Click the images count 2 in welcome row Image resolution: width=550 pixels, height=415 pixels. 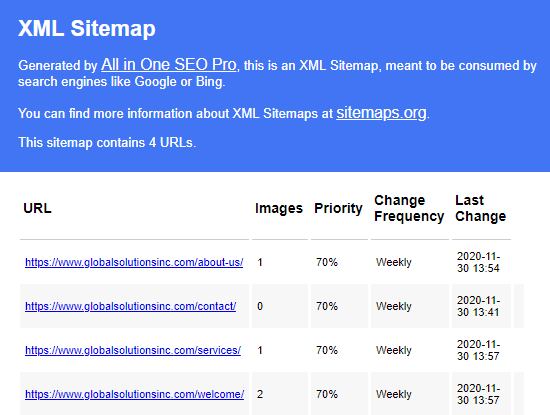[260, 394]
